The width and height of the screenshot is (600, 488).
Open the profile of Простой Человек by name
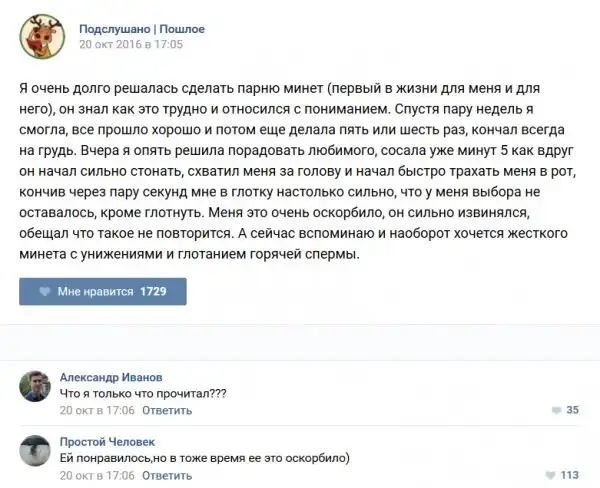point(107,441)
